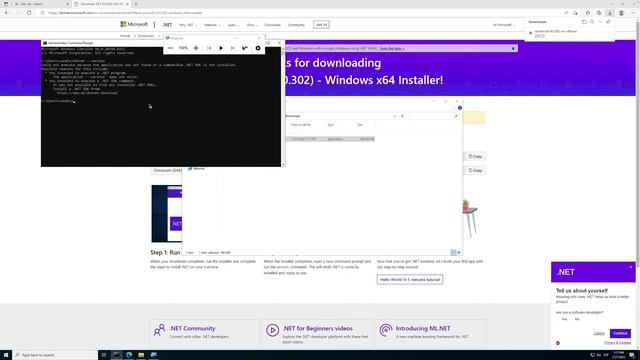Click the browser back arrow
Screen dimensions: 640x360
[x=7, y=13]
